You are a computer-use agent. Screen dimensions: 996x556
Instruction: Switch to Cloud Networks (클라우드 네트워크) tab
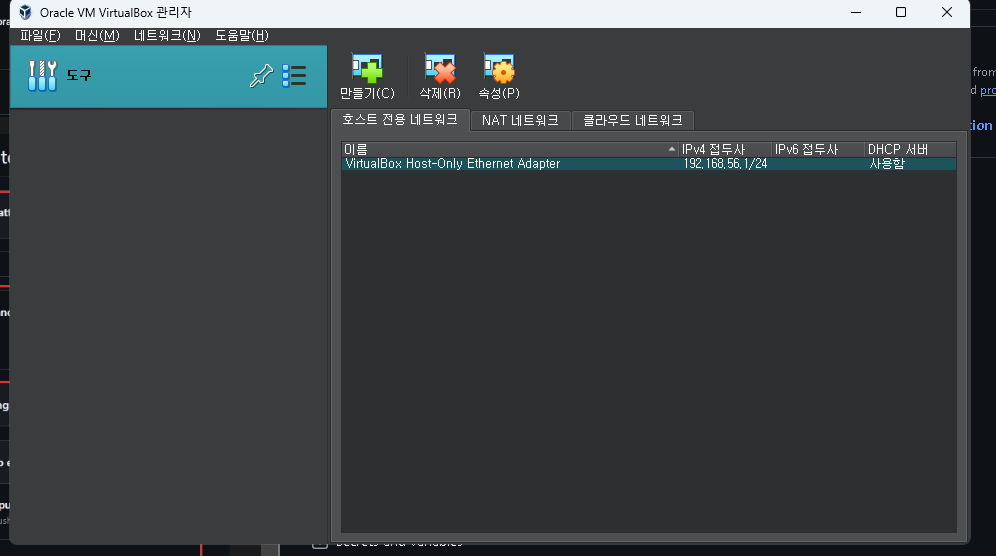click(x=633, y=120)
